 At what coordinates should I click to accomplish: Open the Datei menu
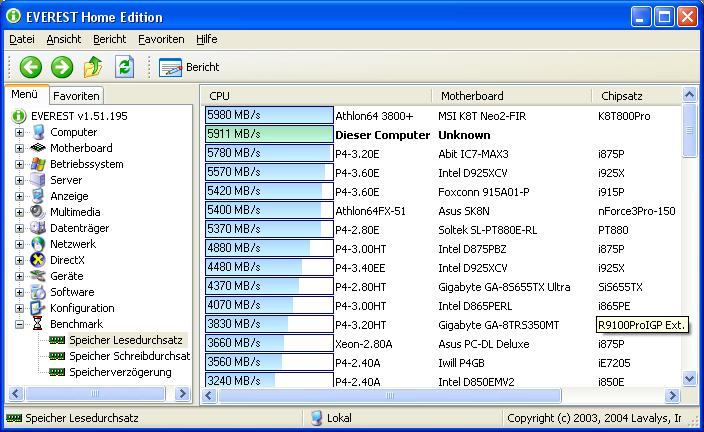pos(22,40)
